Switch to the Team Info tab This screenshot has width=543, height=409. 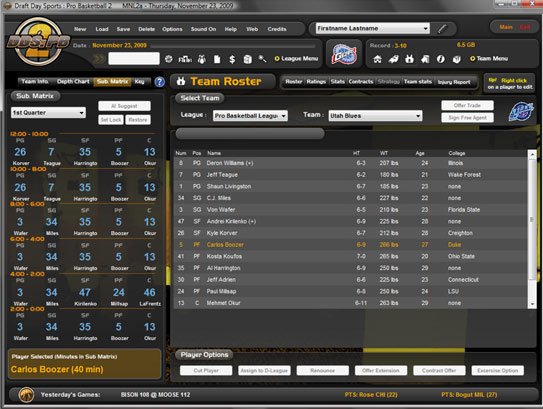point(35,81)
